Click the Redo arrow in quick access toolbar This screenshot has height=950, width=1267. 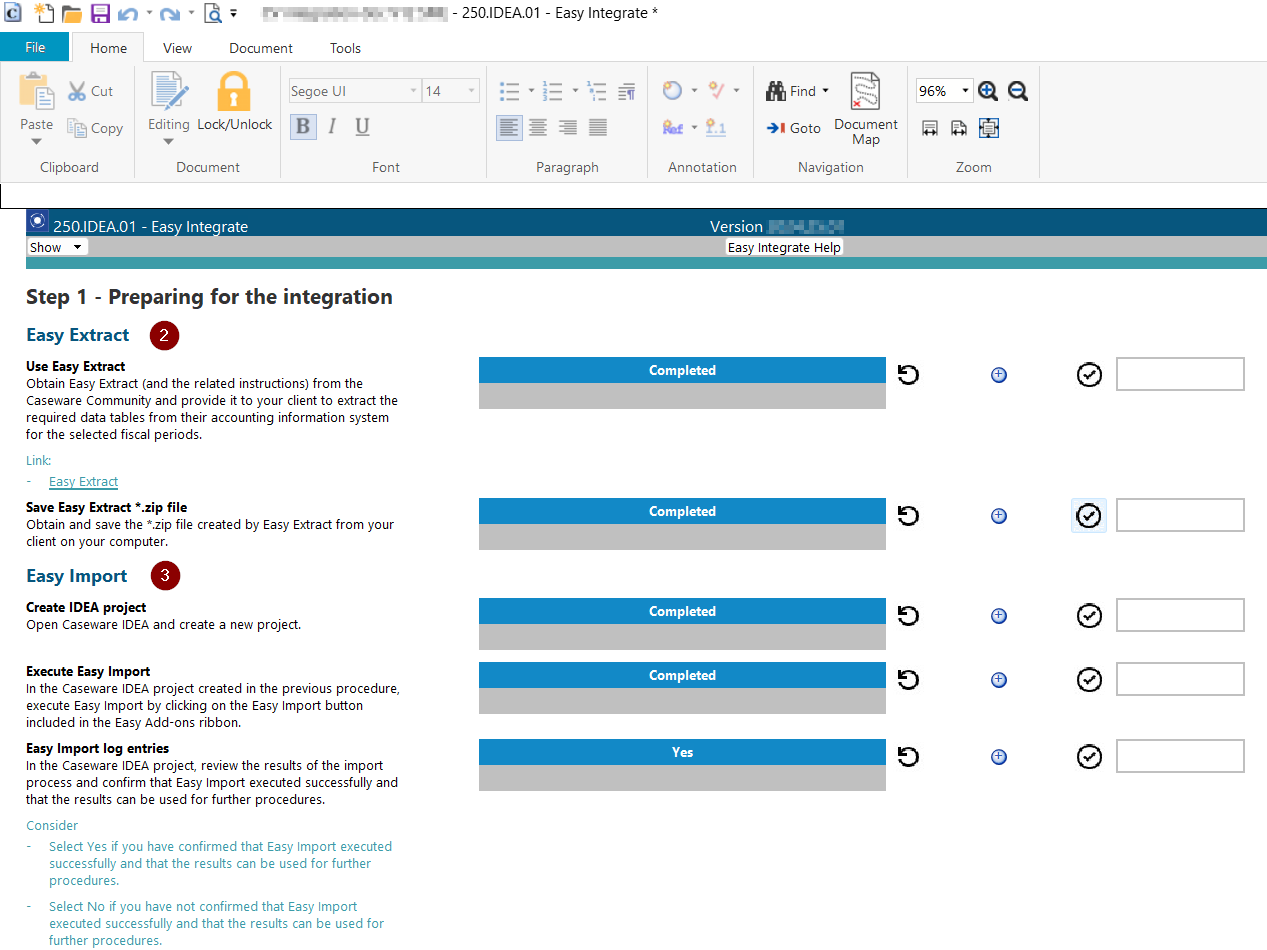coord(170,13)
